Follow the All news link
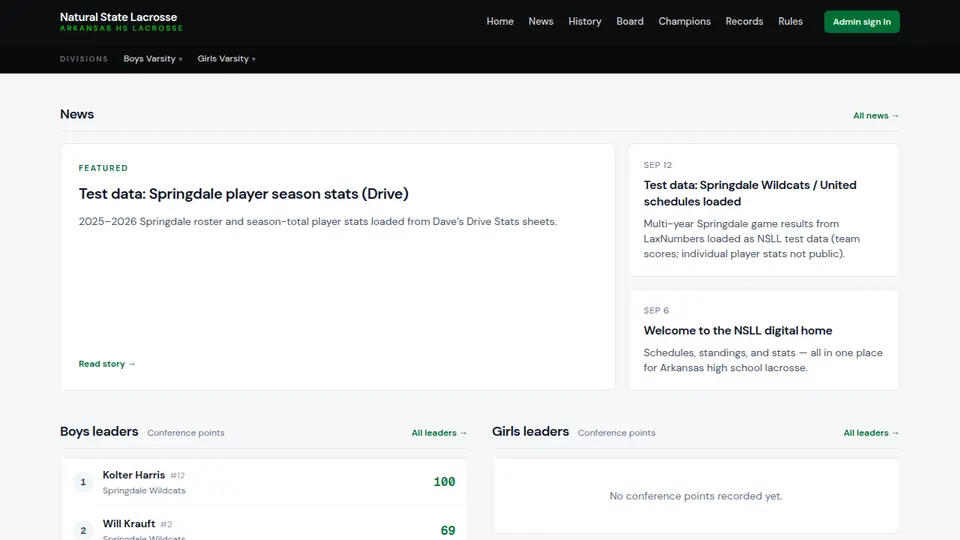 point(876,116)
